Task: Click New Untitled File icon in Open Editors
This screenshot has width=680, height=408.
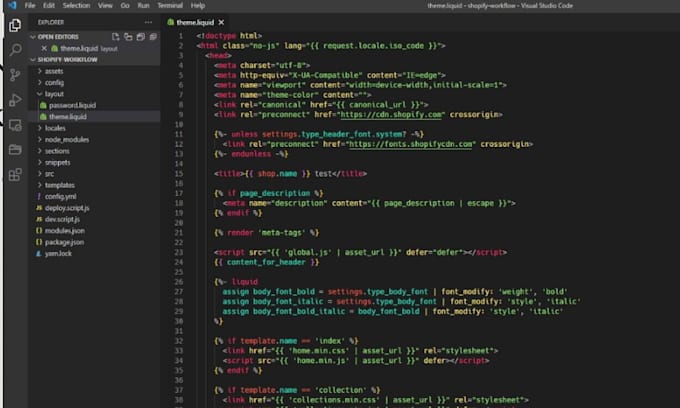Action: pyautogui.click(x=115, y=37)
